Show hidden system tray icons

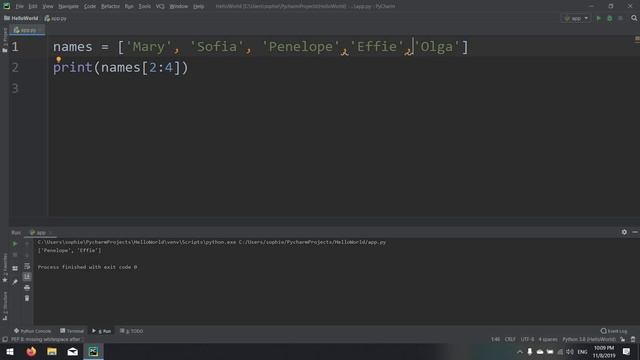520,352
